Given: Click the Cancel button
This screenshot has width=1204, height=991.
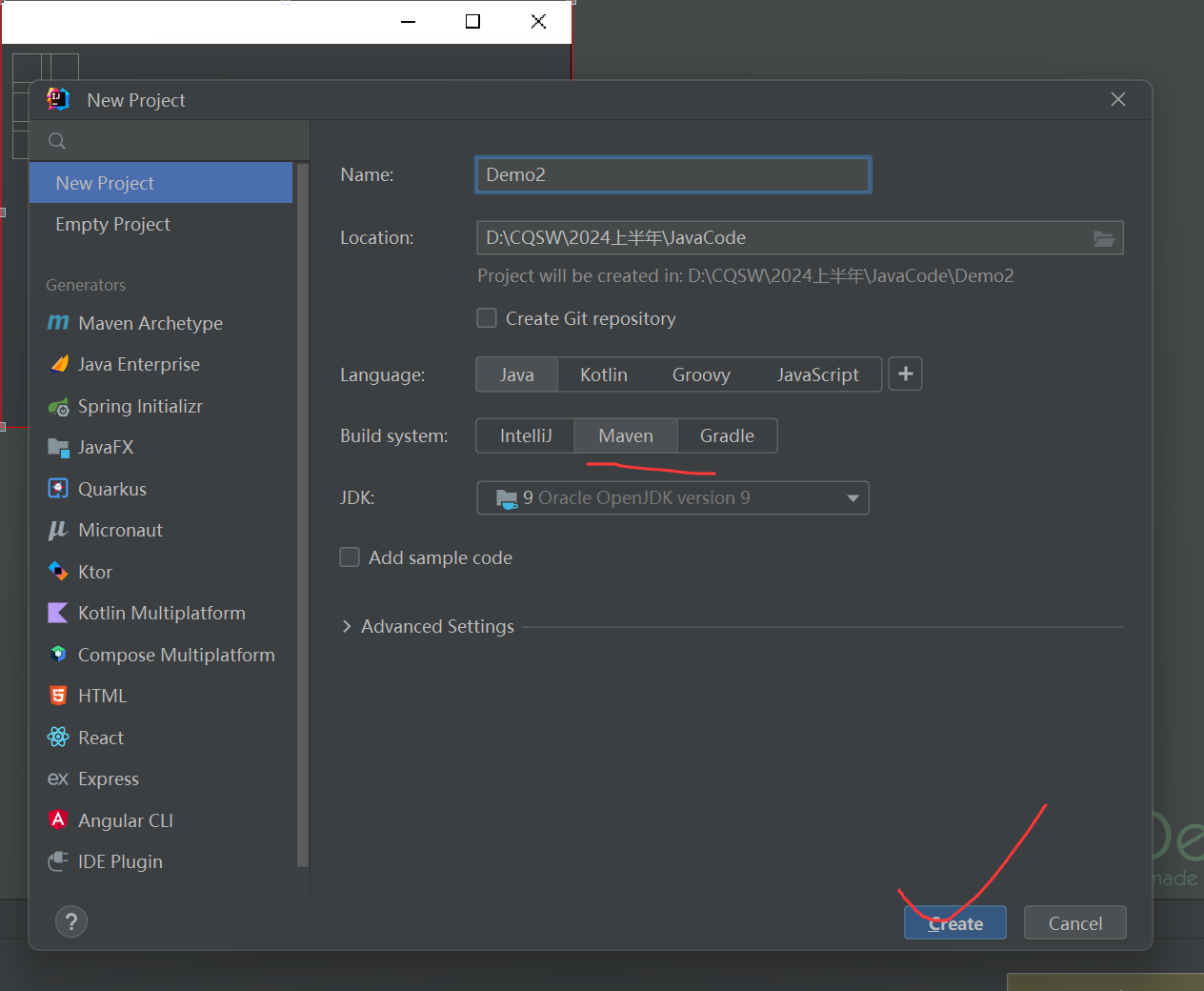Looking at the screenshot, I should pos(1075,922).
